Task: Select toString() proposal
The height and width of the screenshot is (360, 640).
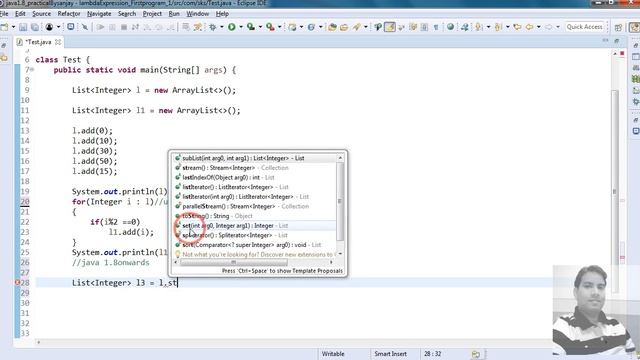Action: pos(255,216)
